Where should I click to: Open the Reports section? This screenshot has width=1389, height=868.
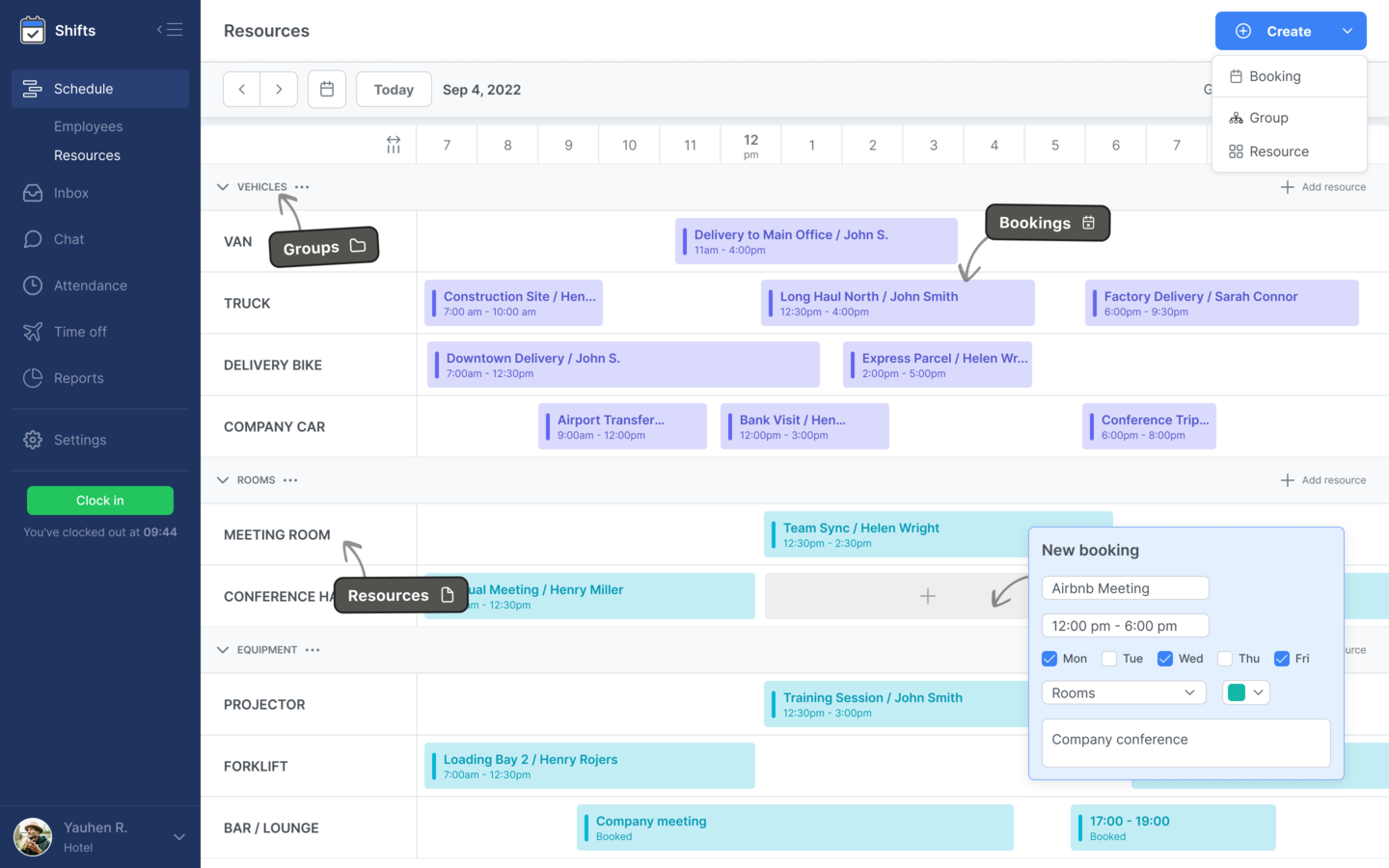pyautogui.click(x=77, y=378)
